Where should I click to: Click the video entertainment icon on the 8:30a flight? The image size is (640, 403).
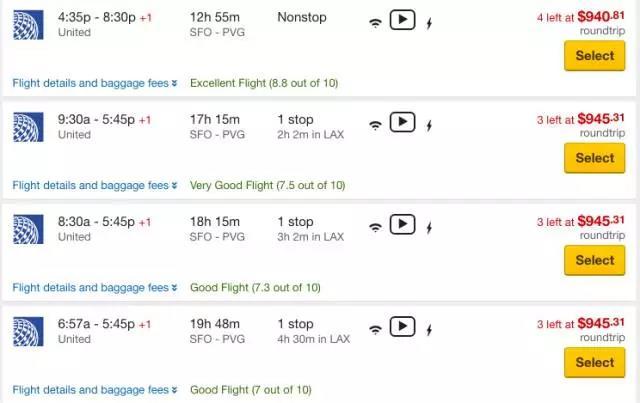tap(402, 224)
